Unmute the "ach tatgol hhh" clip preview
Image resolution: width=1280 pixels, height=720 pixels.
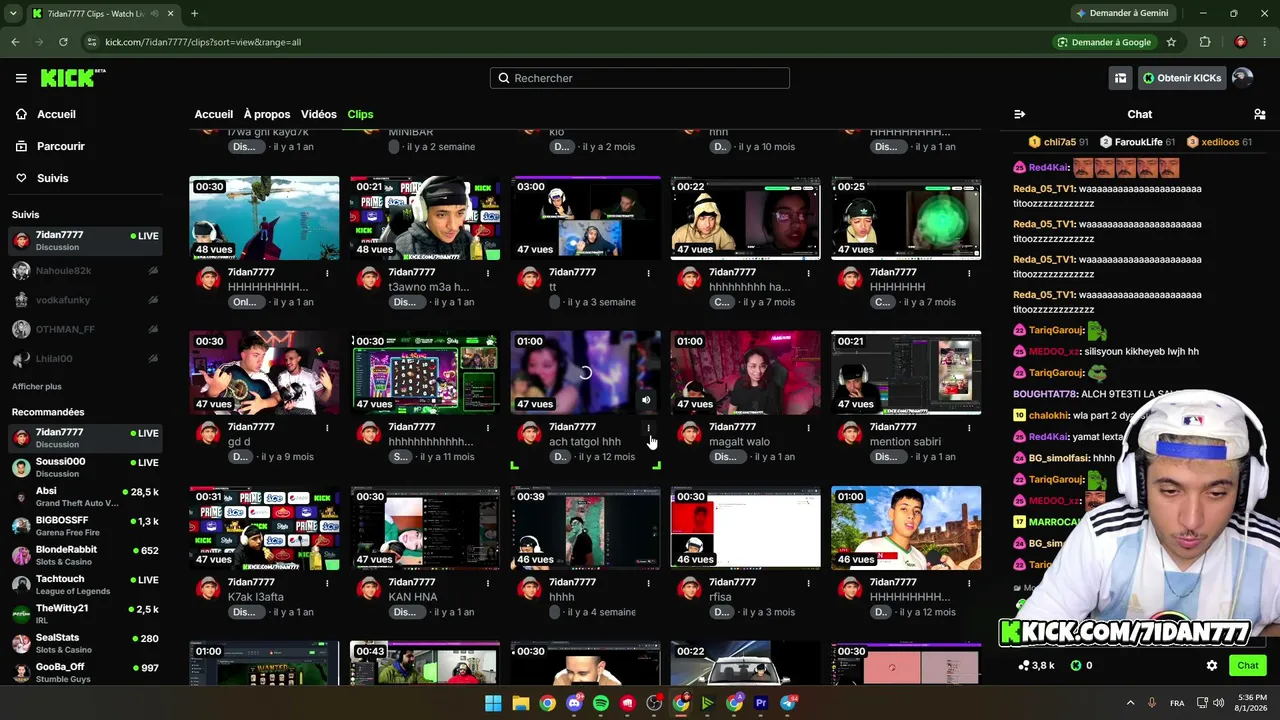click(x=646, y=400)
